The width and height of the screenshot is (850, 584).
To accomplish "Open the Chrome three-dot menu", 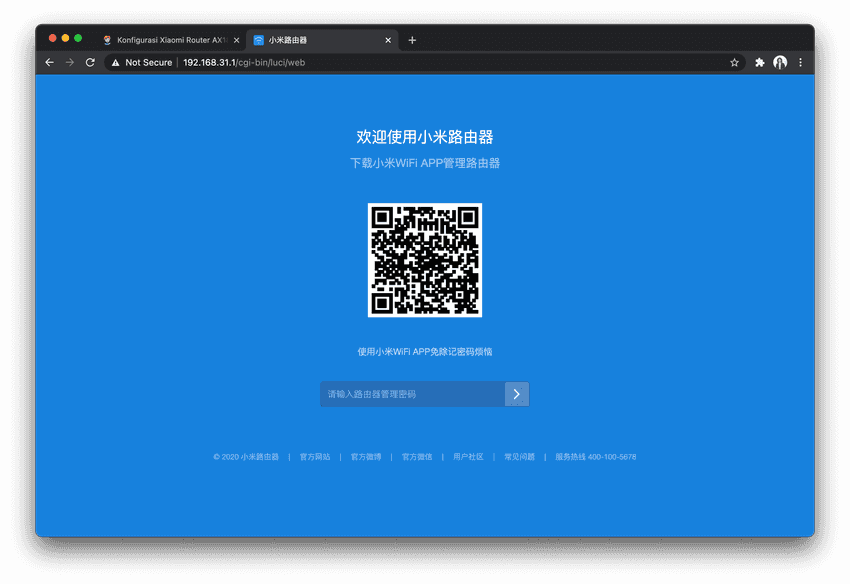I will (x=800, y=62).
